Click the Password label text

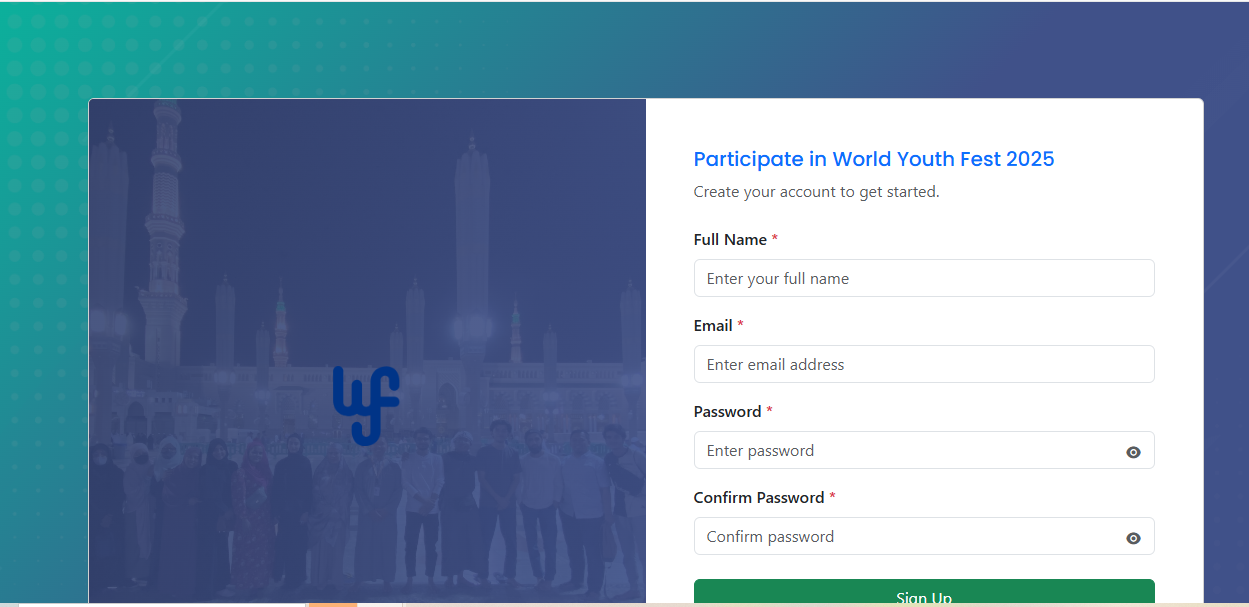click(x=727, y=412)
